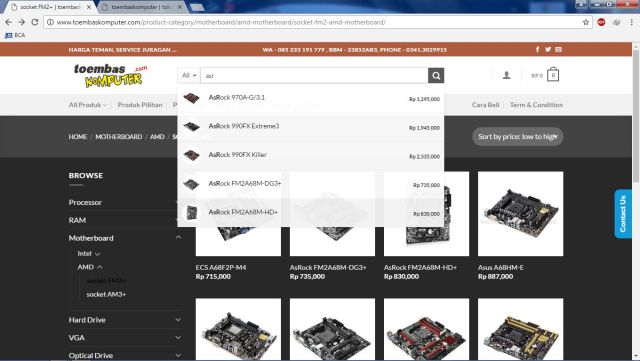
Task: Go to AMD breadcrumb
Action: click(157, 137)
